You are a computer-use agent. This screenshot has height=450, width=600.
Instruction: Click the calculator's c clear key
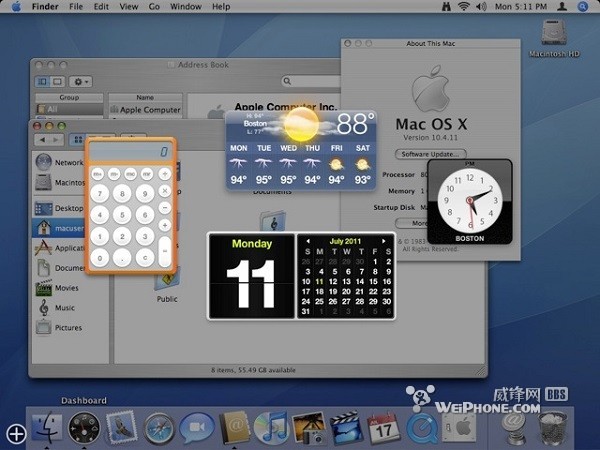(x=145, y=258)
